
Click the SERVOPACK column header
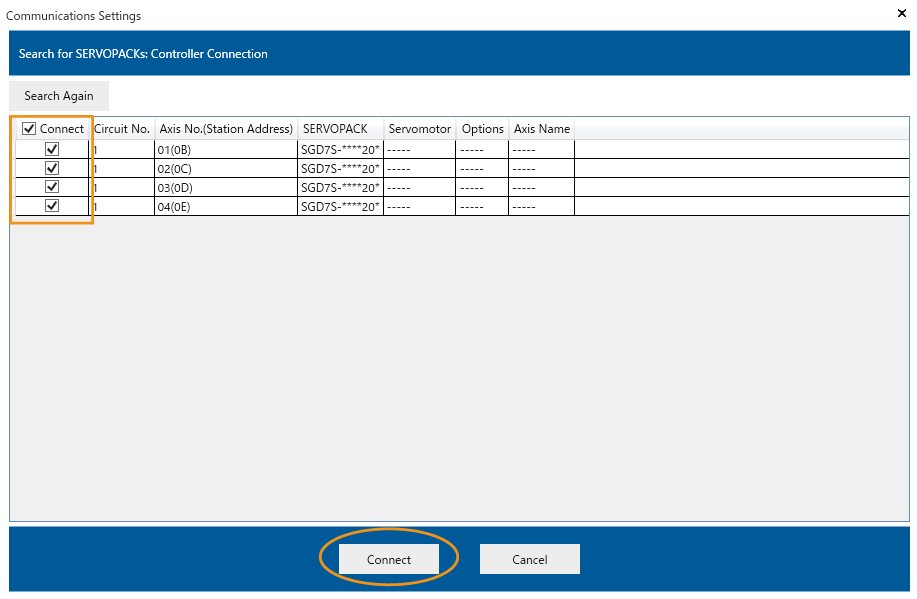[335, 129]
